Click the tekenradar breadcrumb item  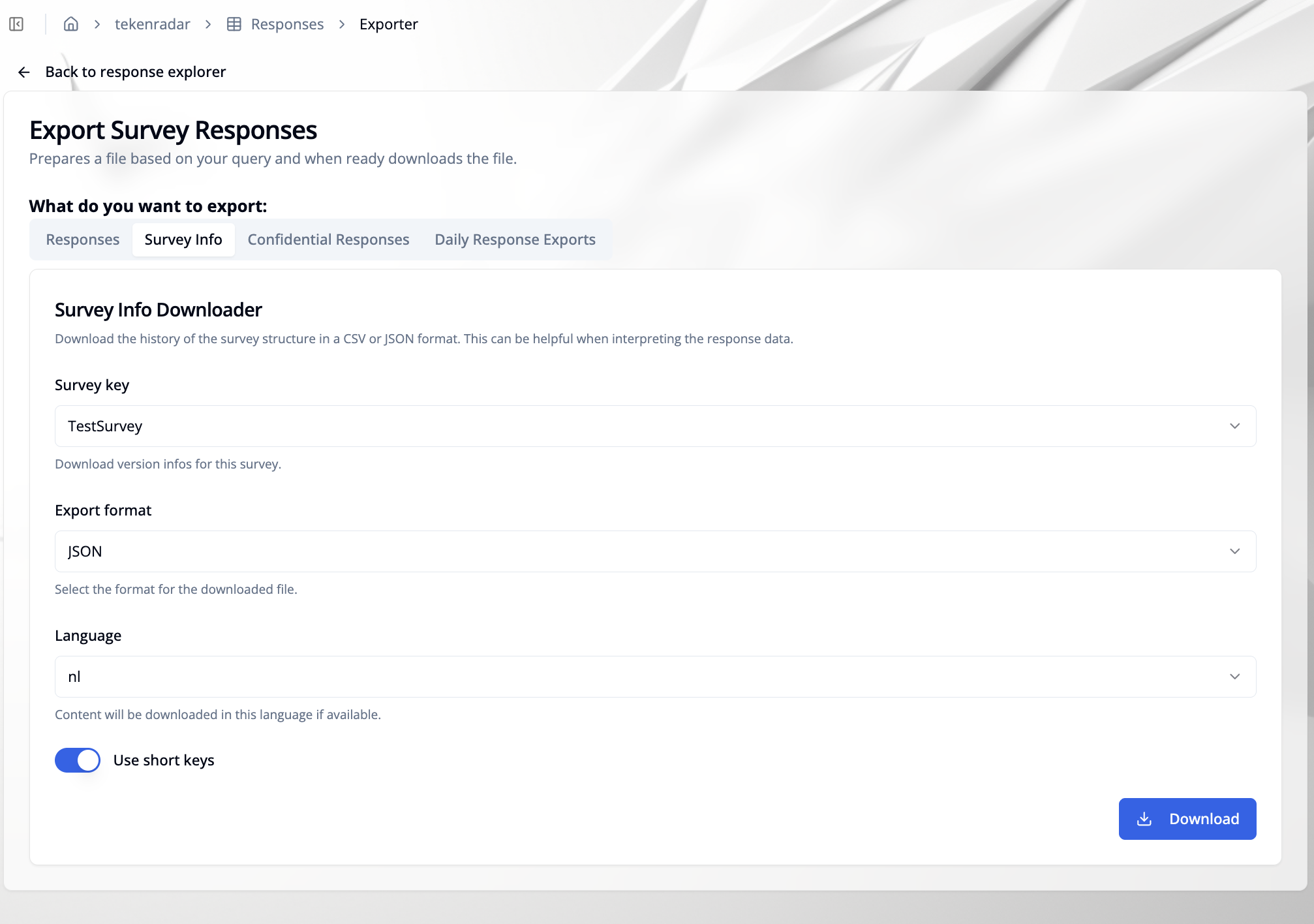152,24
